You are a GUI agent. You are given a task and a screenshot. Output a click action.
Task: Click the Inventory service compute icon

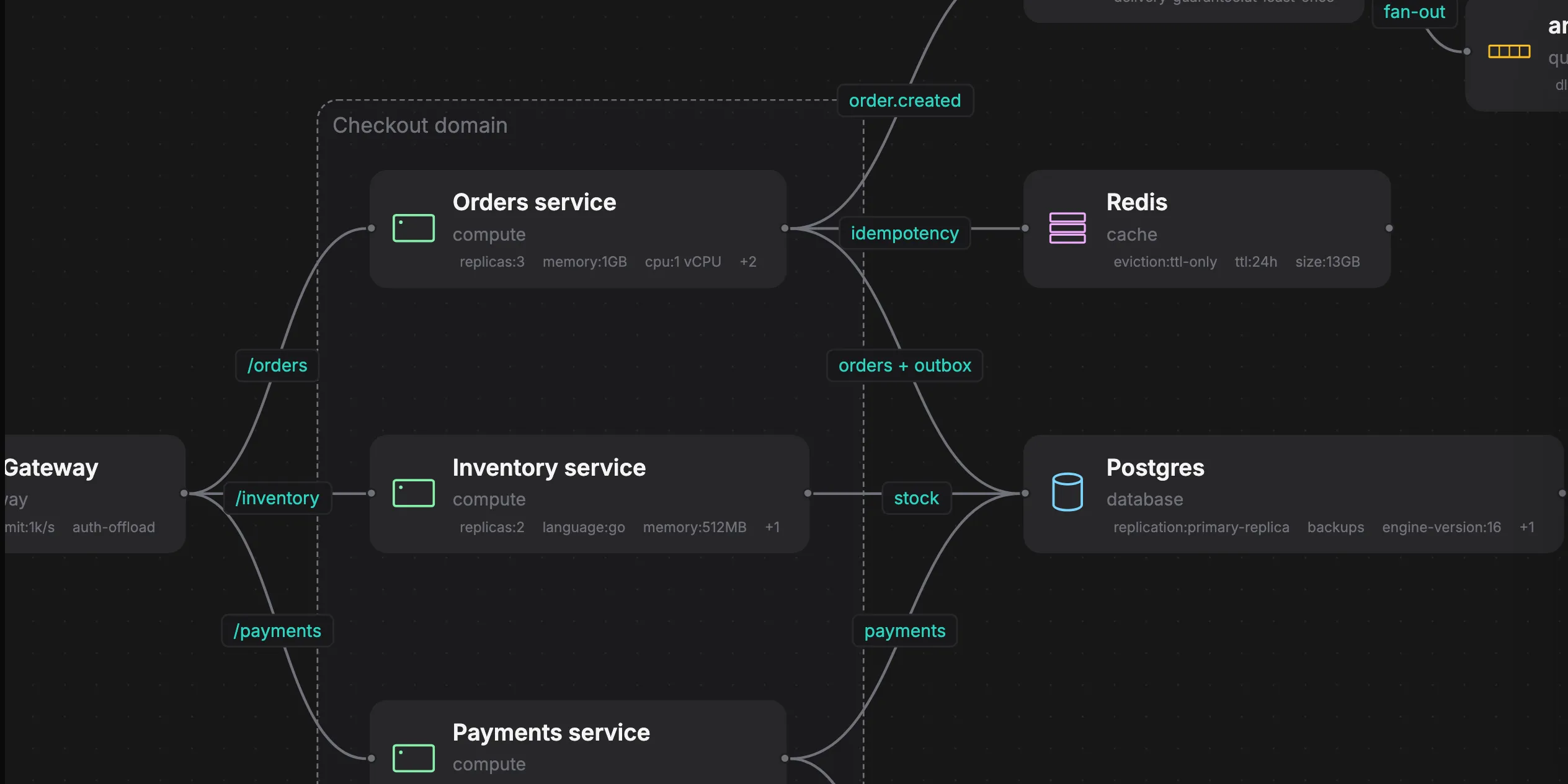pyautogui.click(x=414, y=493)
